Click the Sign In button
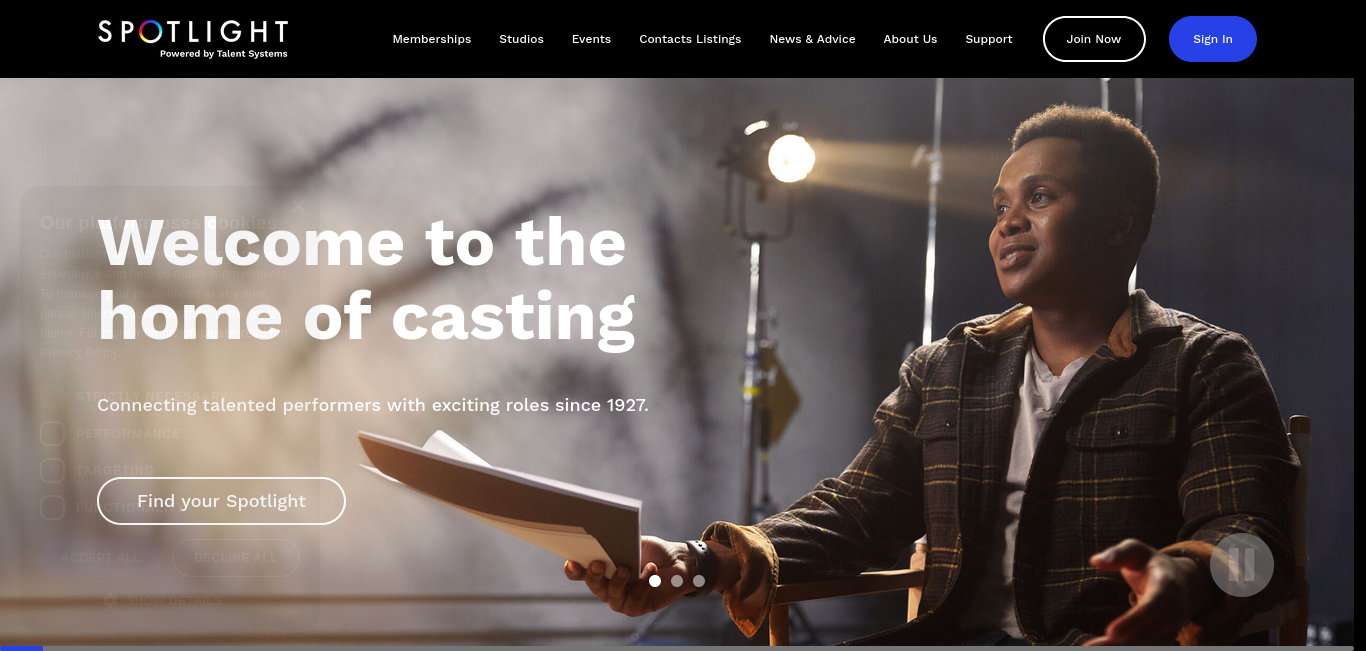1366x651 pixels. point(1213,39)
